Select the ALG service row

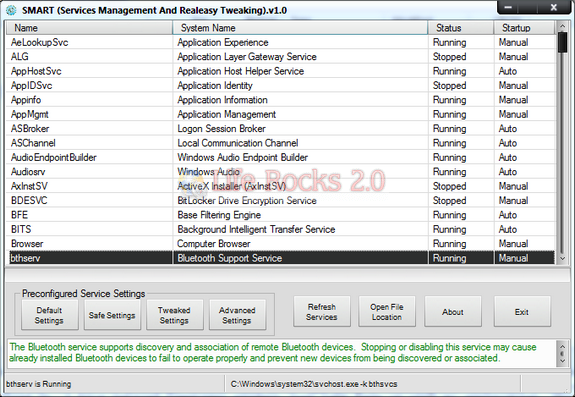coord(281,57)
